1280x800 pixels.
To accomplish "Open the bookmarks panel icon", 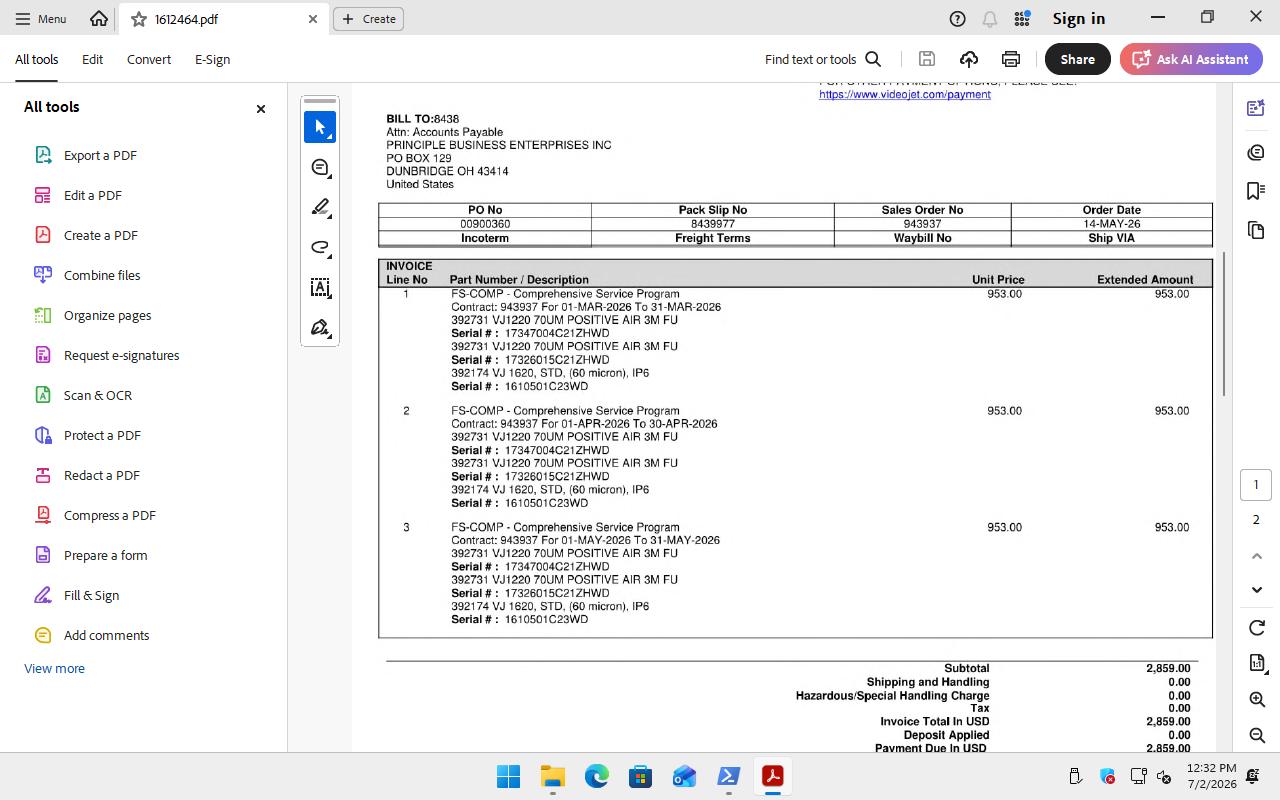I will 1256,191.
